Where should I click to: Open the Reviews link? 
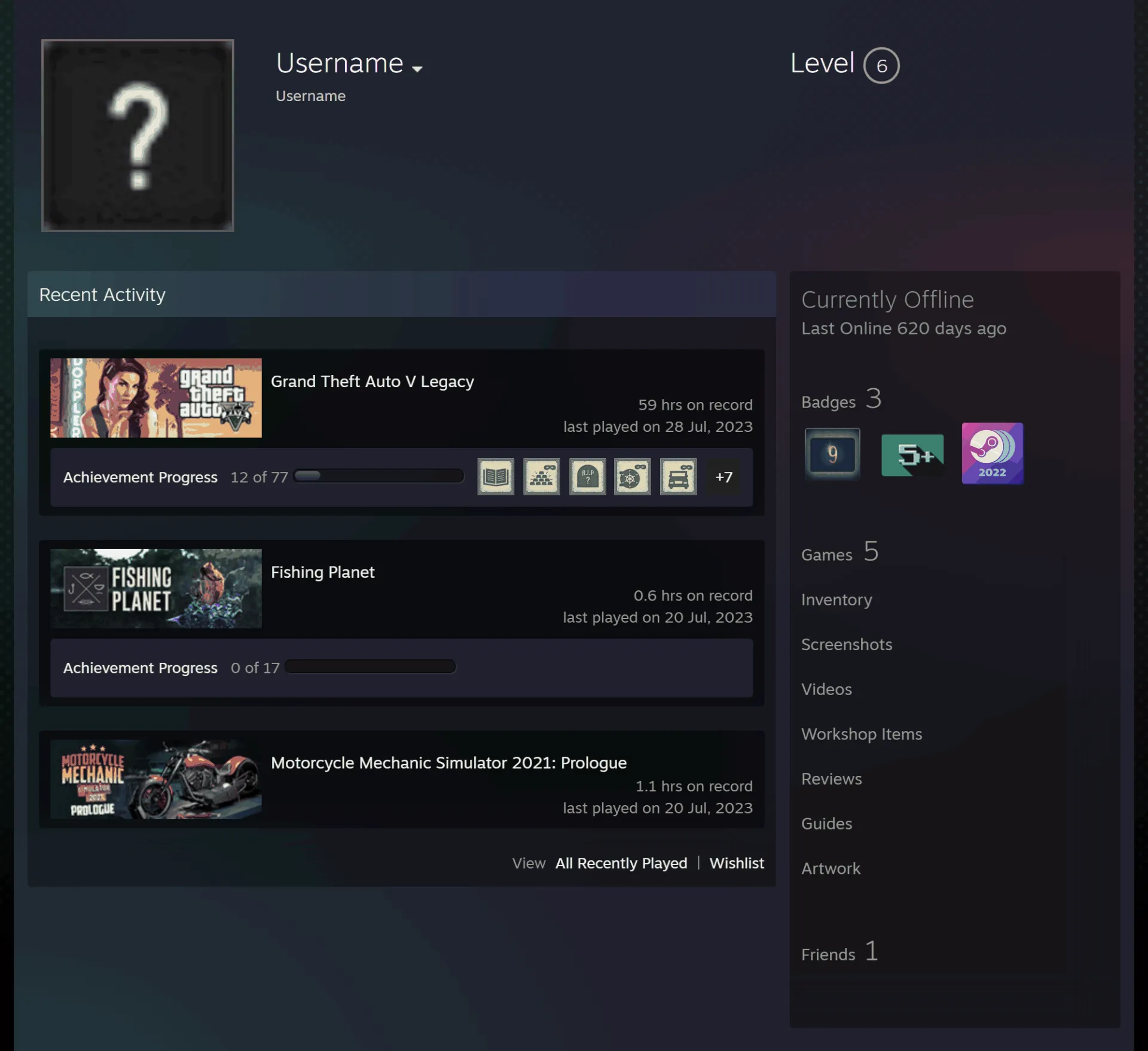tap(832, 779)
